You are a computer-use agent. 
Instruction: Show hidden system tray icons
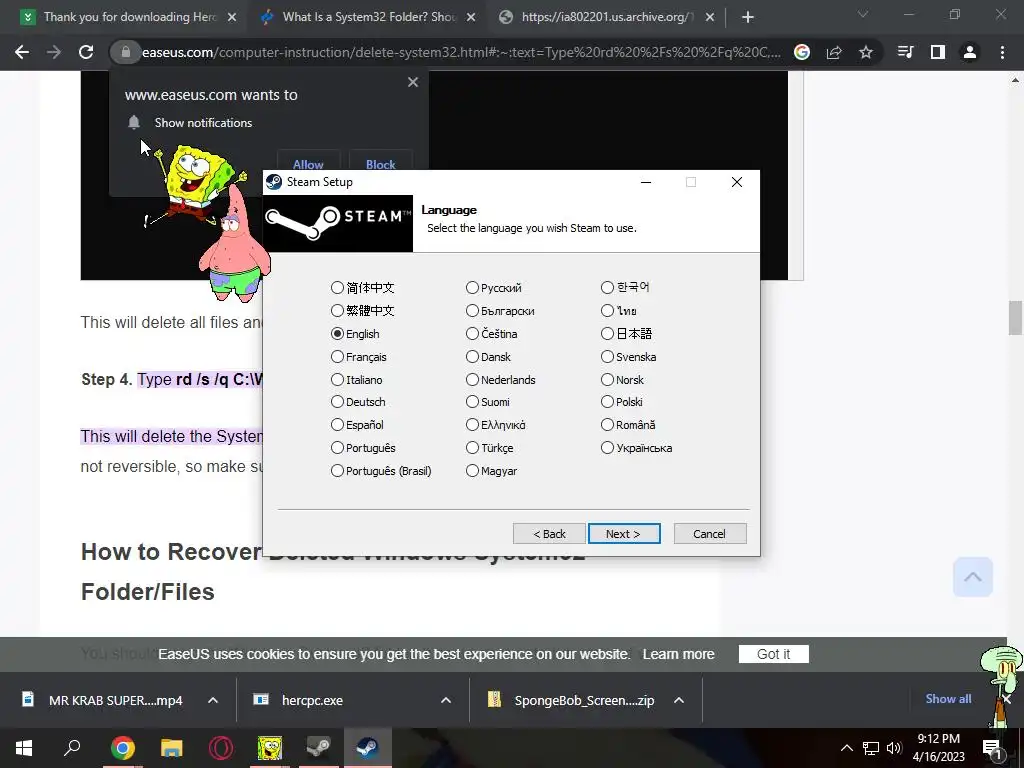(x=847, y=748)
